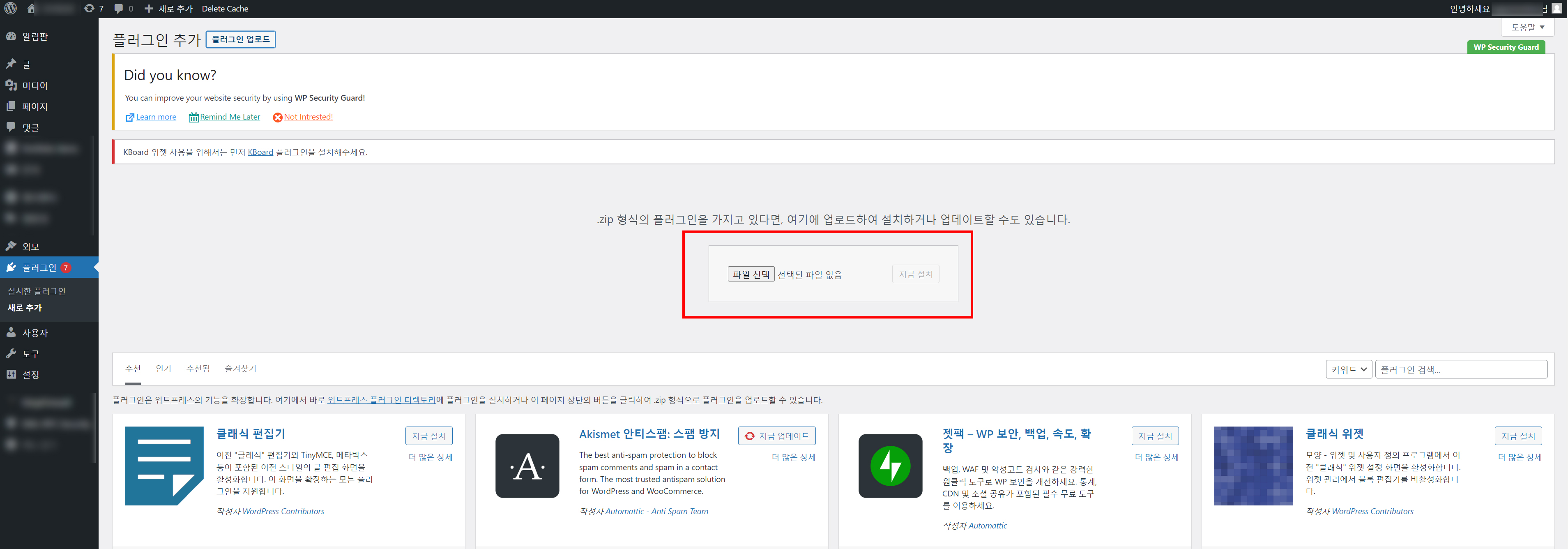
Task: Open the user avatar in admin bar
Action: tap(1556, 9)
